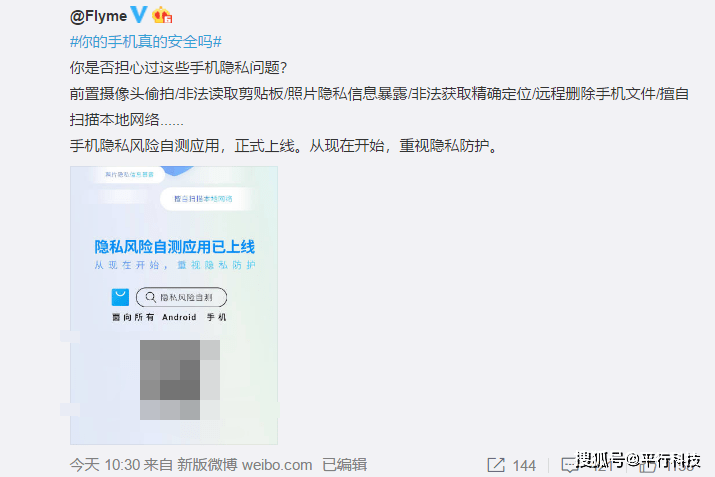Image resolution: width=715 pixels, height=477 pixels.
Task: Click the 隐私风险自测 search field in poster
Action: 181,297
